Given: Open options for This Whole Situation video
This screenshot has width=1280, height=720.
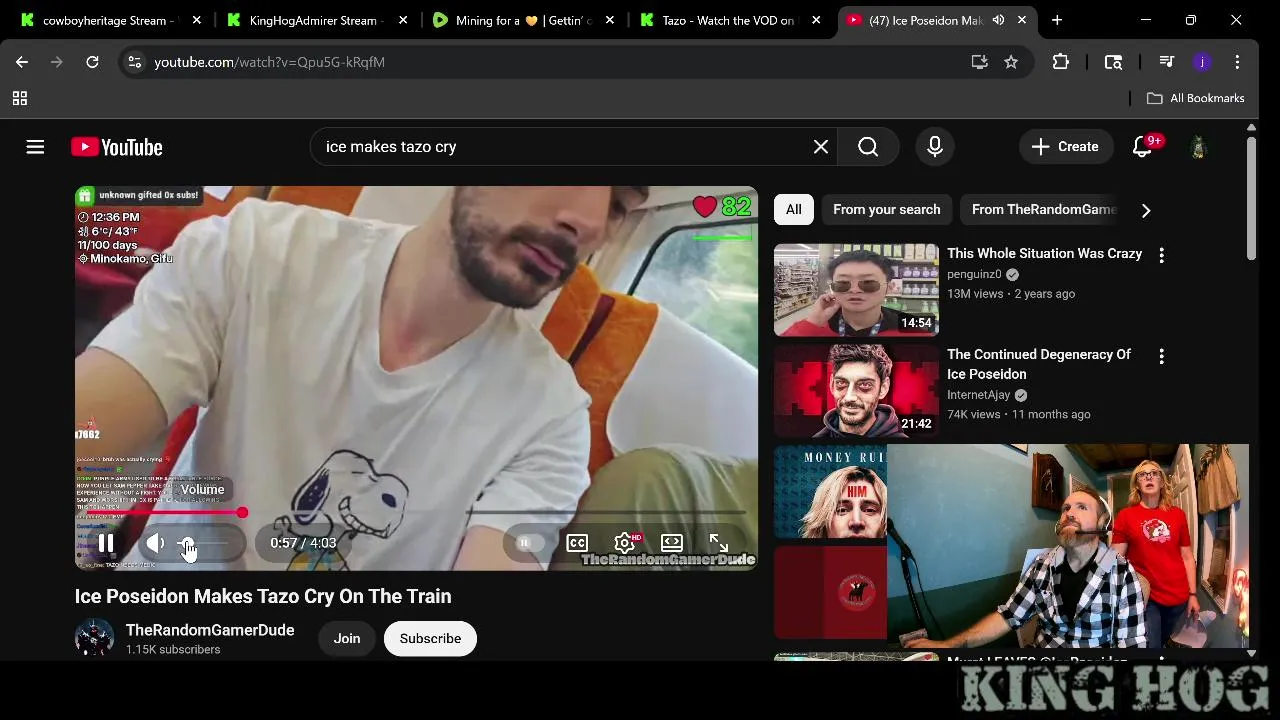Looking at the screenshot, I should [x=1161, y=256].
